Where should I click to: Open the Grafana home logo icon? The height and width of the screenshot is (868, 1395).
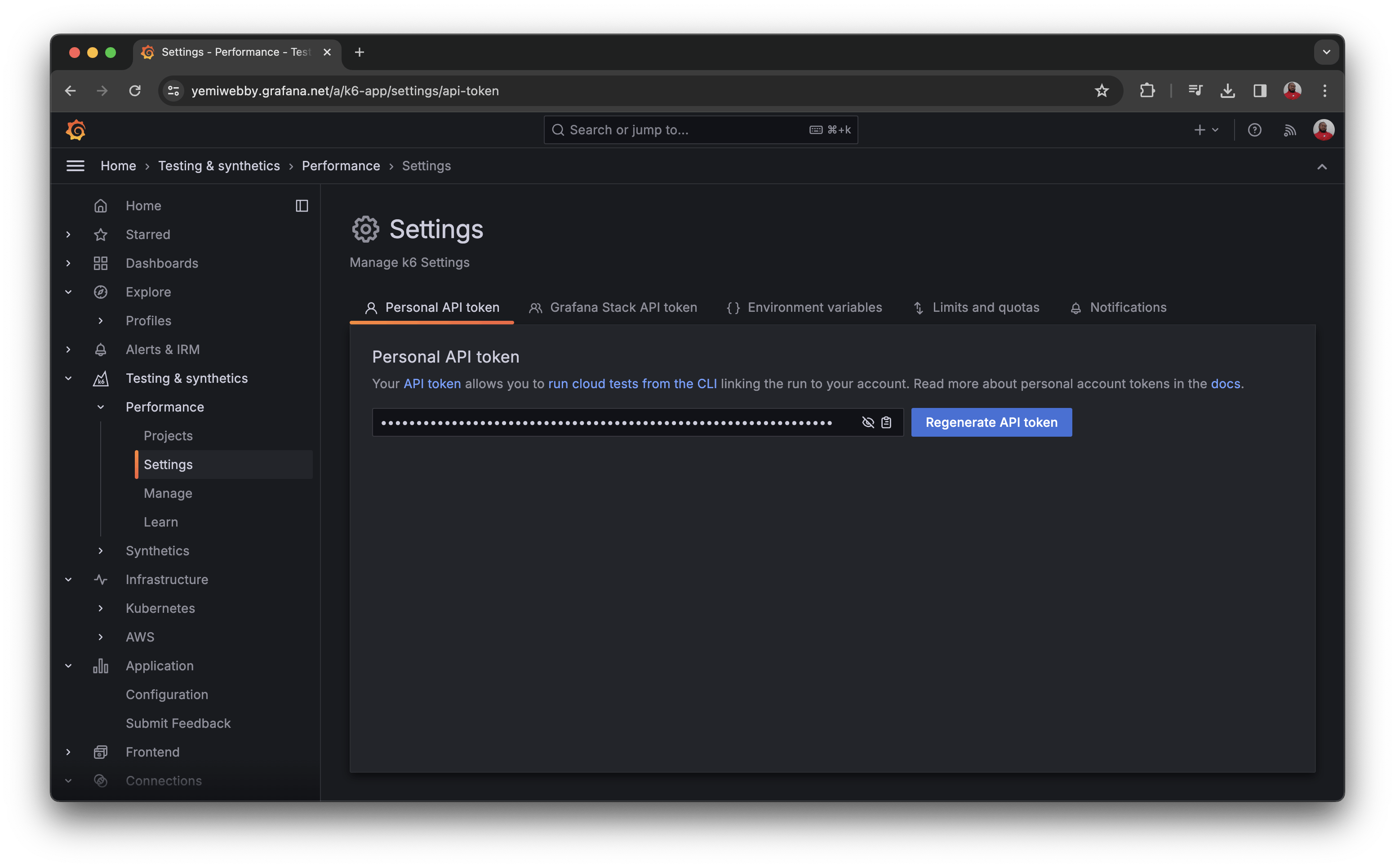tap(75, 130)
